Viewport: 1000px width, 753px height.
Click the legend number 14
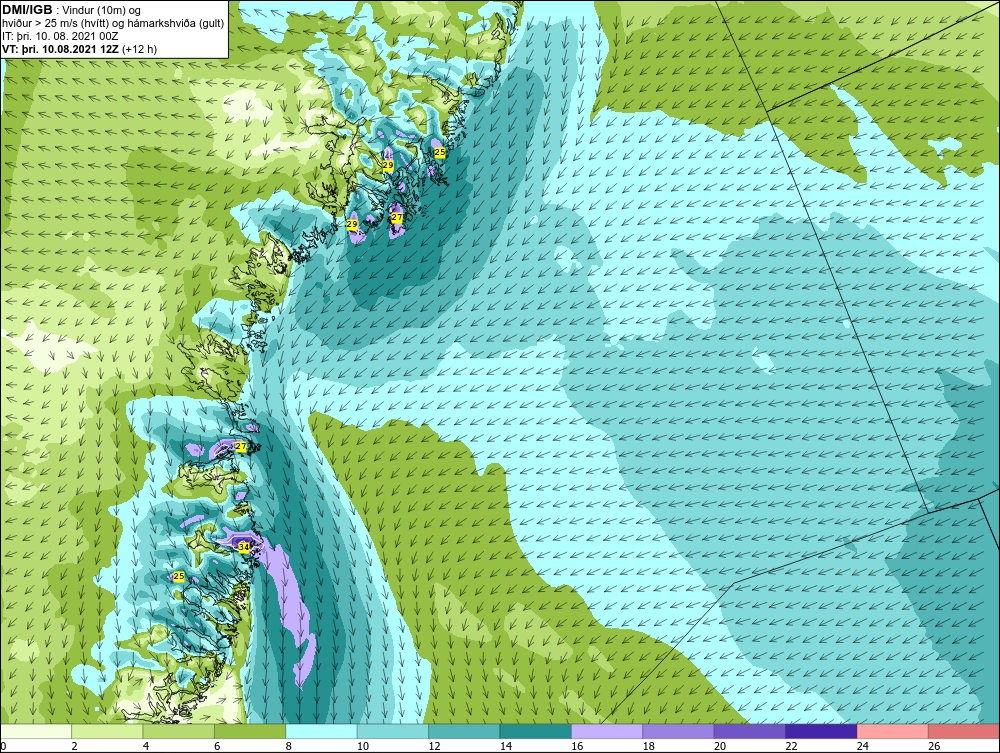coord(506,746)
